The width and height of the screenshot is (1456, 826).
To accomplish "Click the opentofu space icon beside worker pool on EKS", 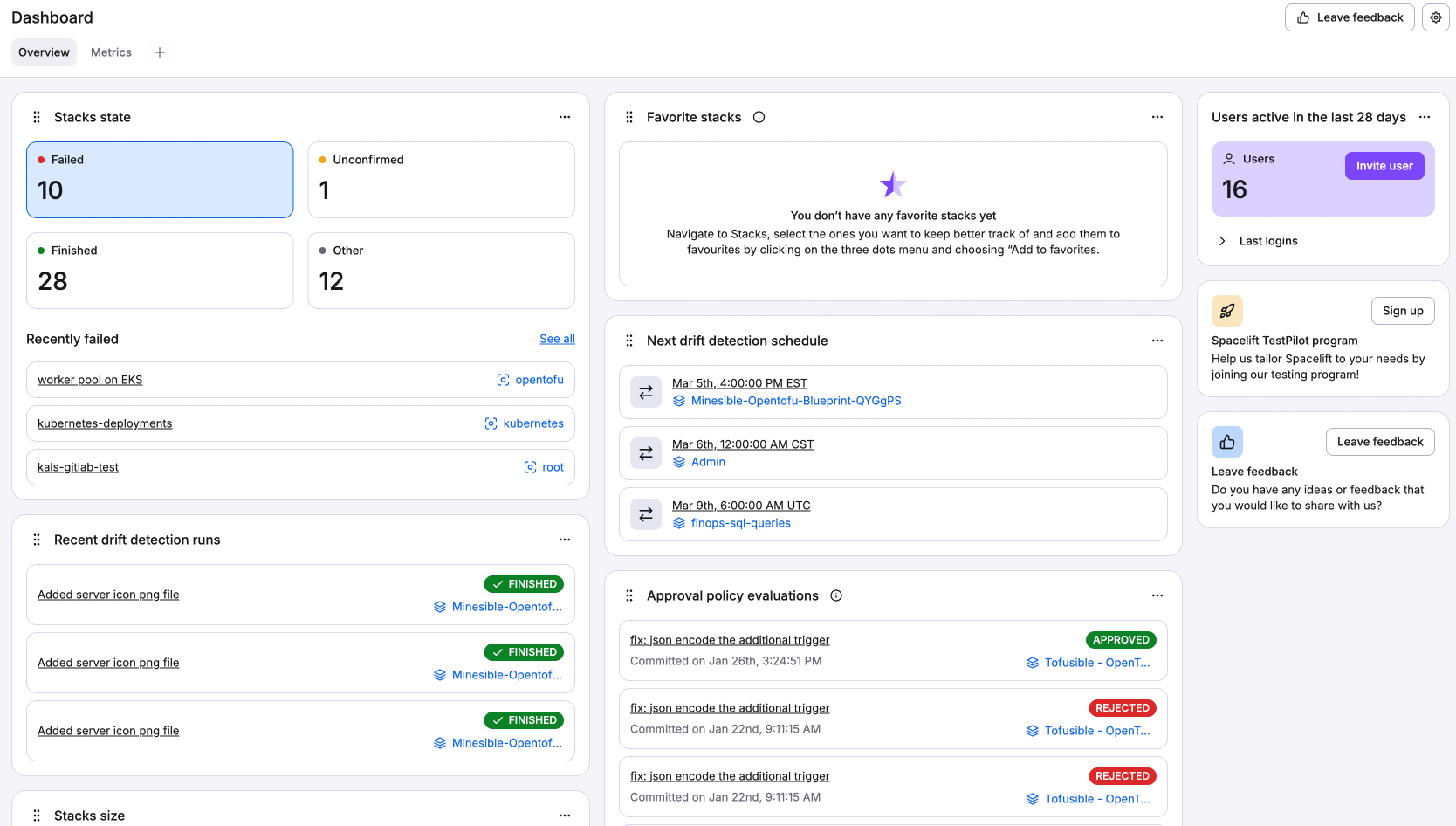I will (502, 380).
